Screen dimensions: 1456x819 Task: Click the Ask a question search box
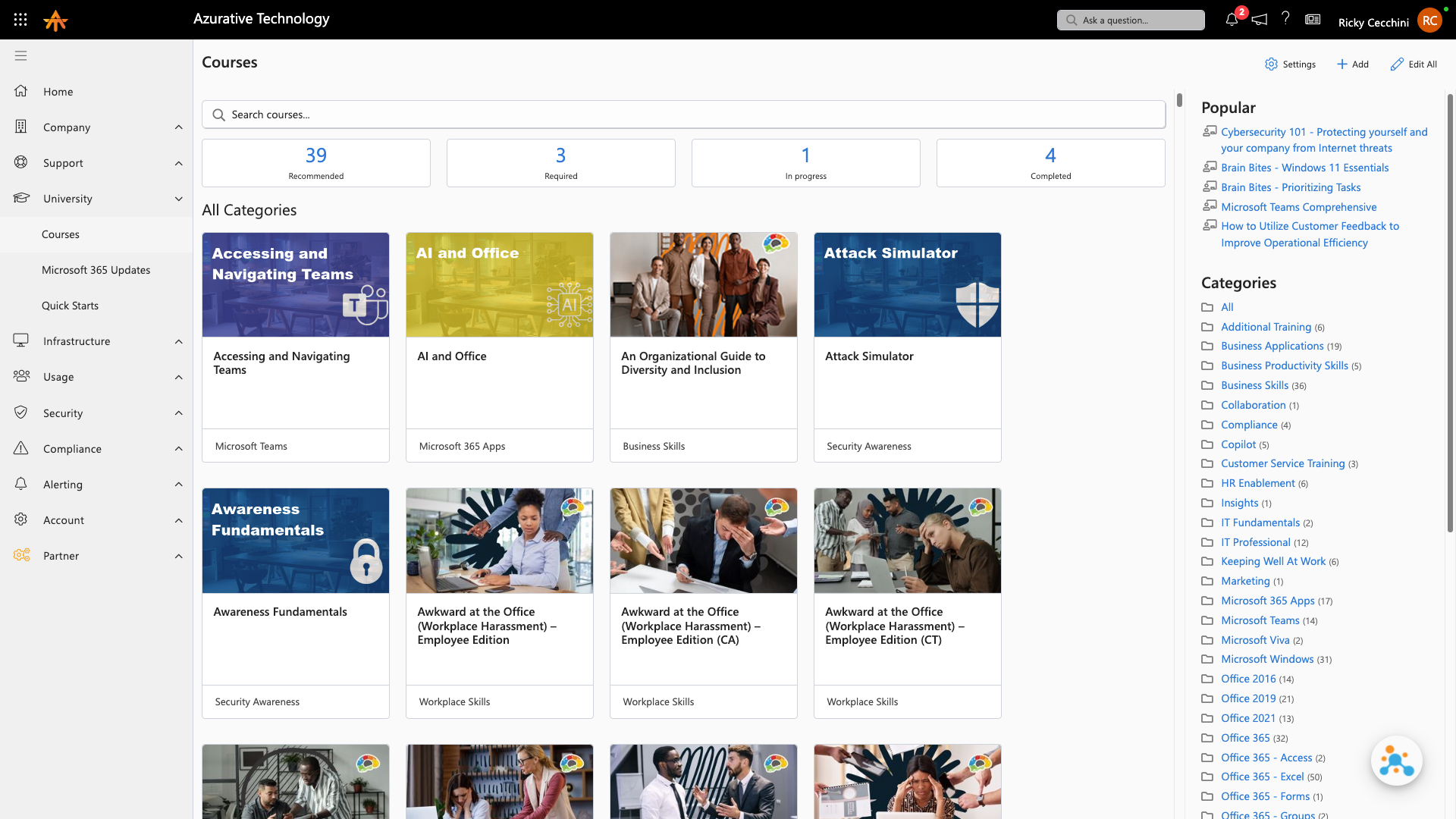coord(1131,20)
